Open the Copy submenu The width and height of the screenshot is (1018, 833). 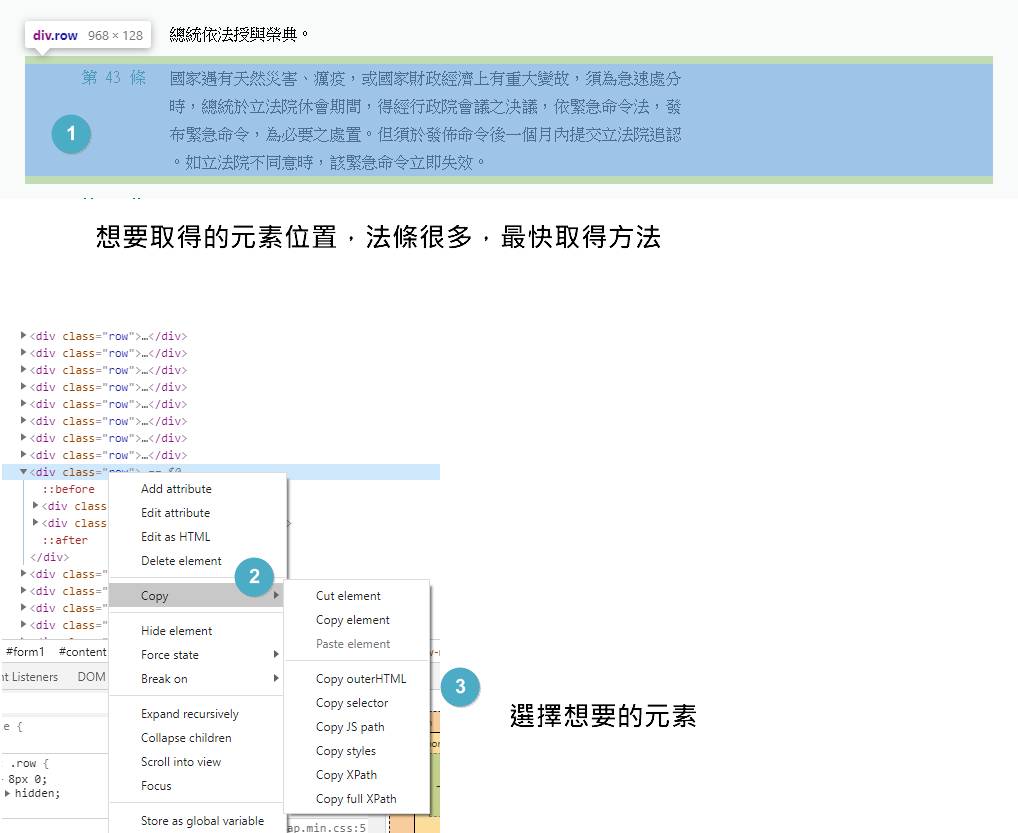pyautogui.click(x=155, y=596)
